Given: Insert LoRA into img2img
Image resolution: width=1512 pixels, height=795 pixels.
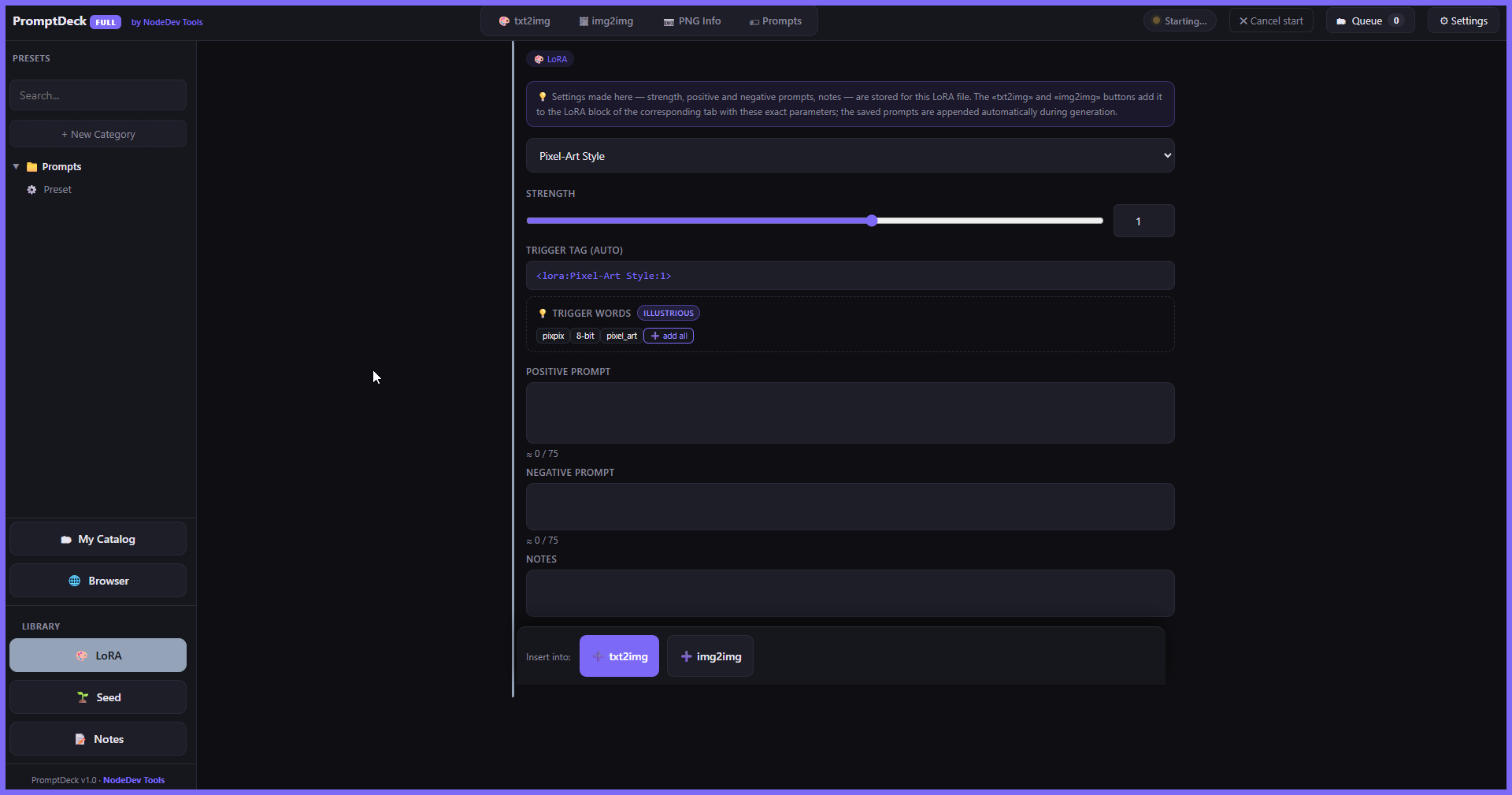Looking at the screenshot, I should pyautogui.click(x=710, y=656).
